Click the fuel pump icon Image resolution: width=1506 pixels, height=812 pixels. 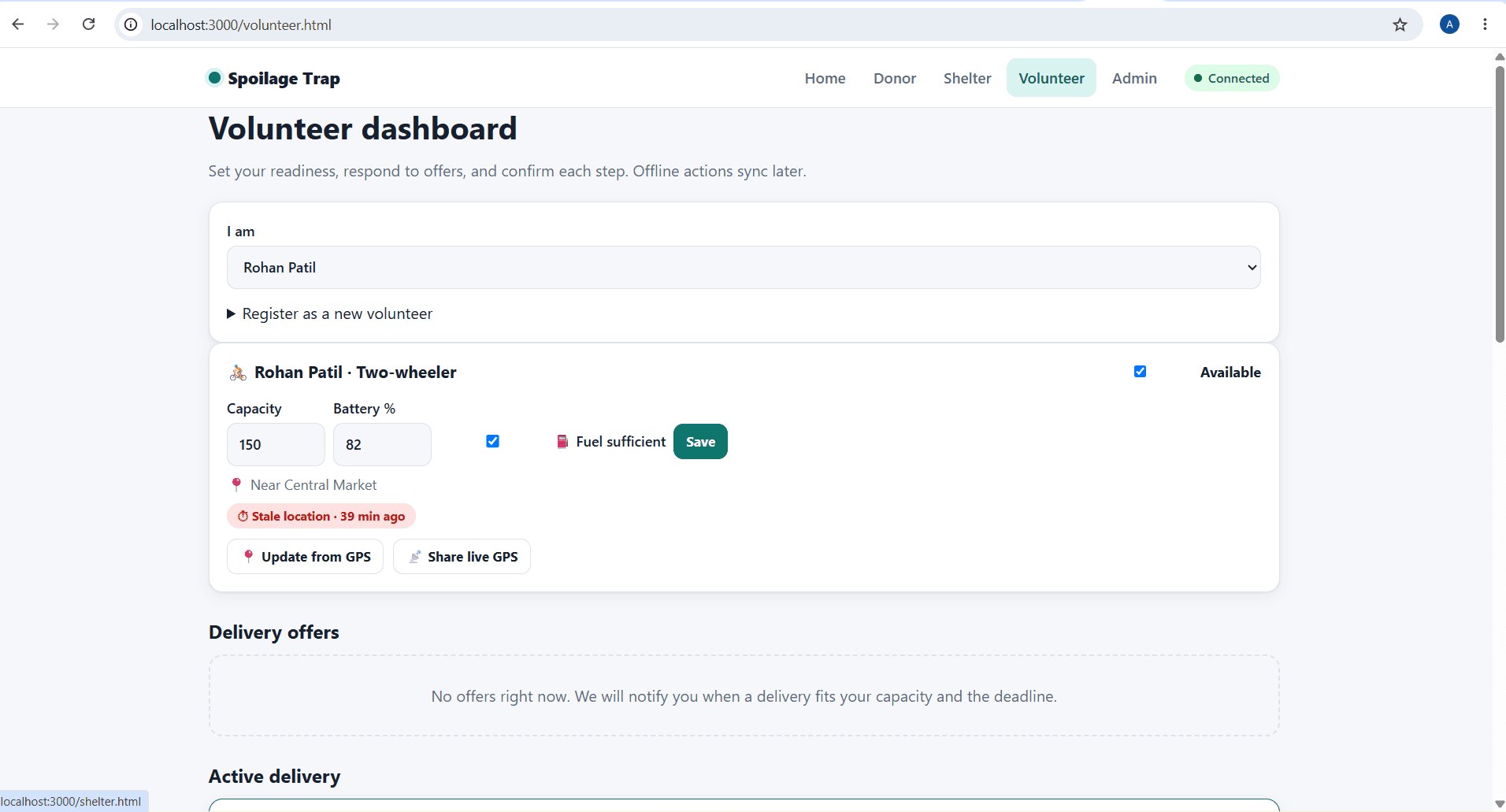562,442
